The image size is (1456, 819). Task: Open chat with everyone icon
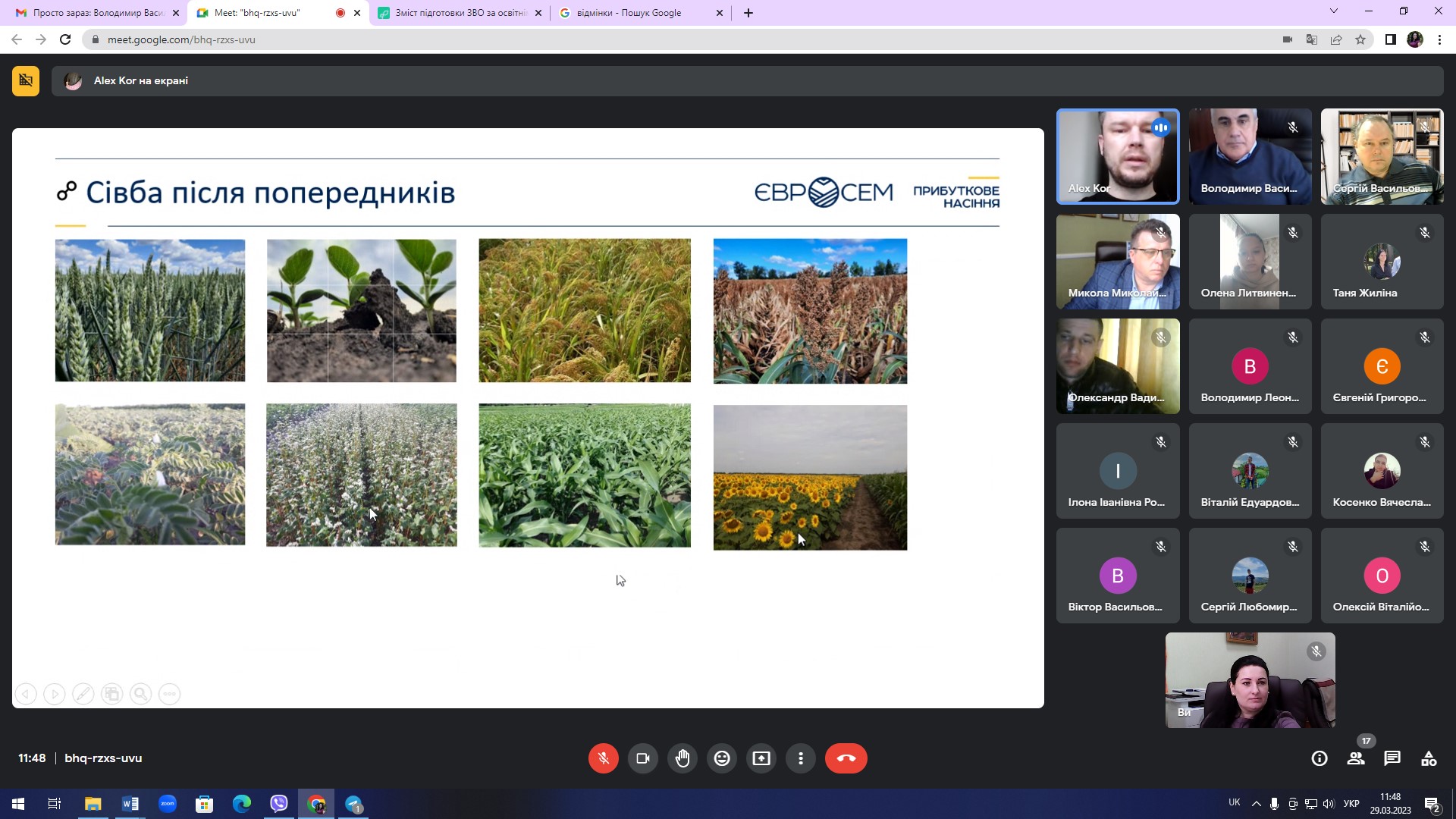coord(1392,758)
